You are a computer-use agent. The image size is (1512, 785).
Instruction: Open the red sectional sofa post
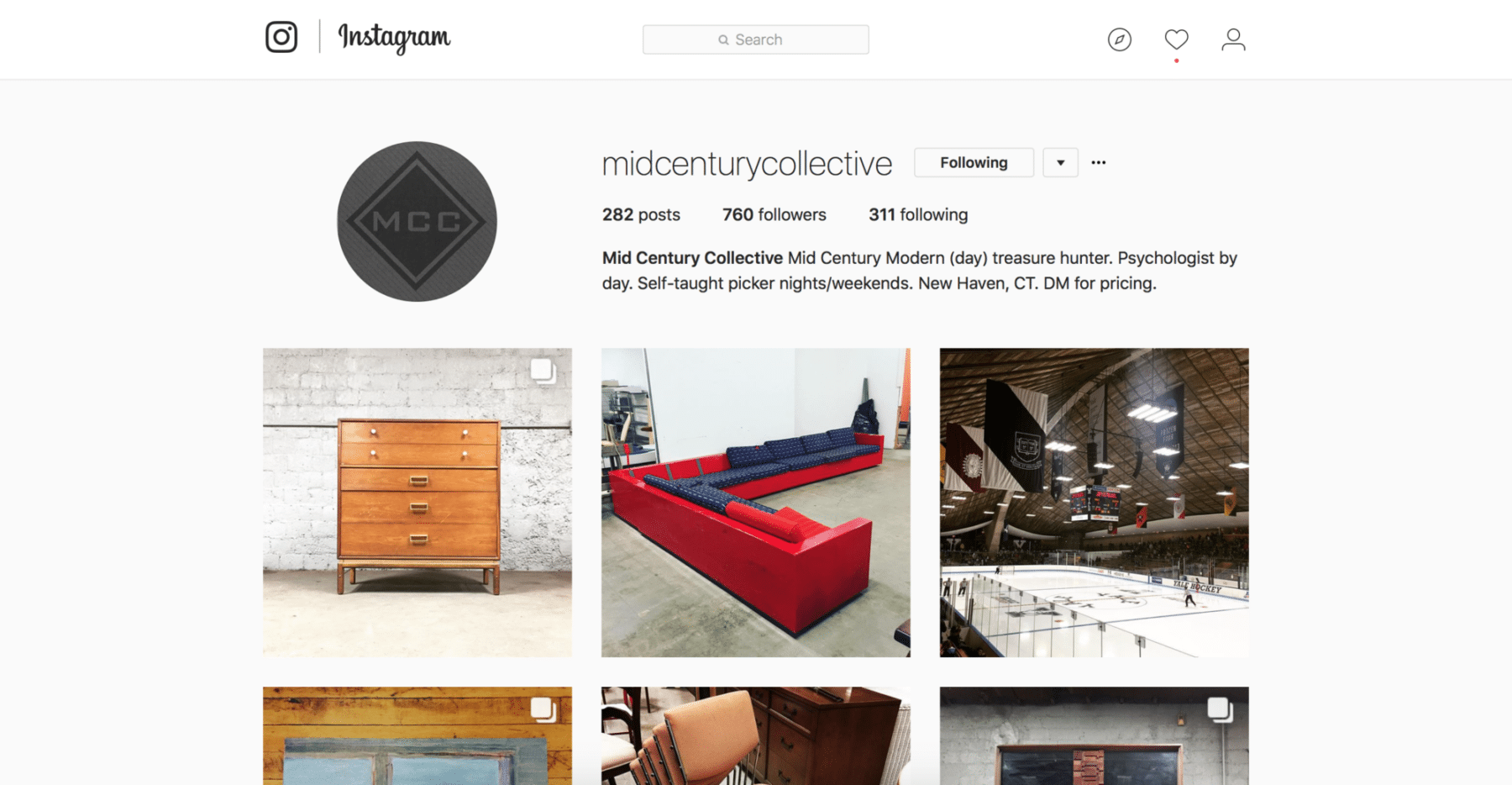tap(755, 503)
